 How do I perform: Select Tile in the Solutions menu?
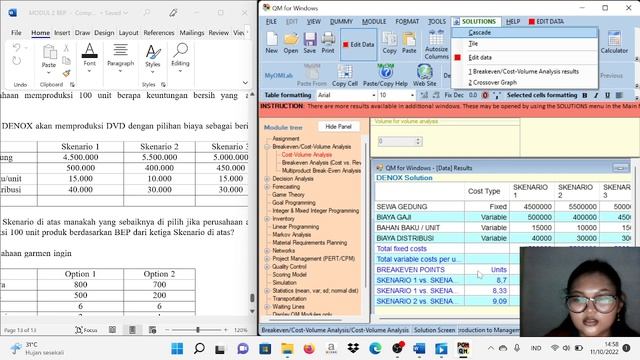525,43
